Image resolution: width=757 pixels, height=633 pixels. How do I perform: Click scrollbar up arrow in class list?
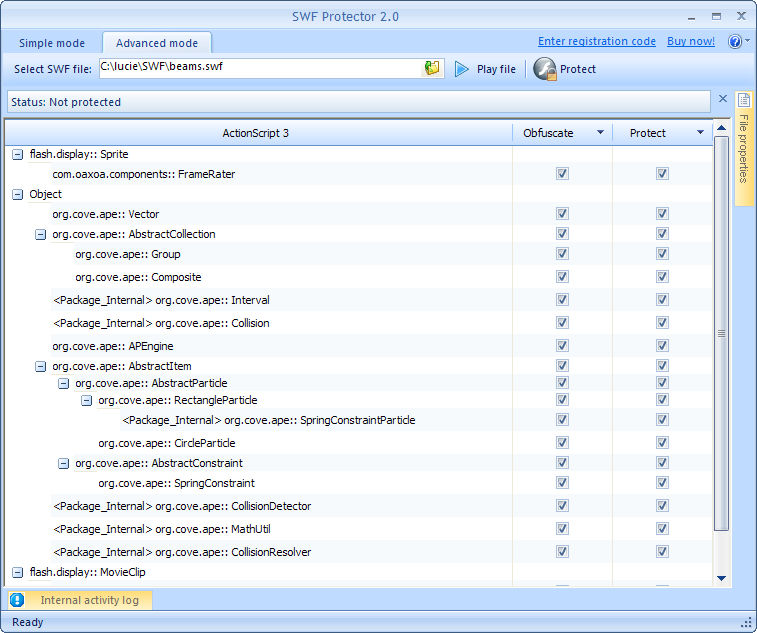coord(721,128)
